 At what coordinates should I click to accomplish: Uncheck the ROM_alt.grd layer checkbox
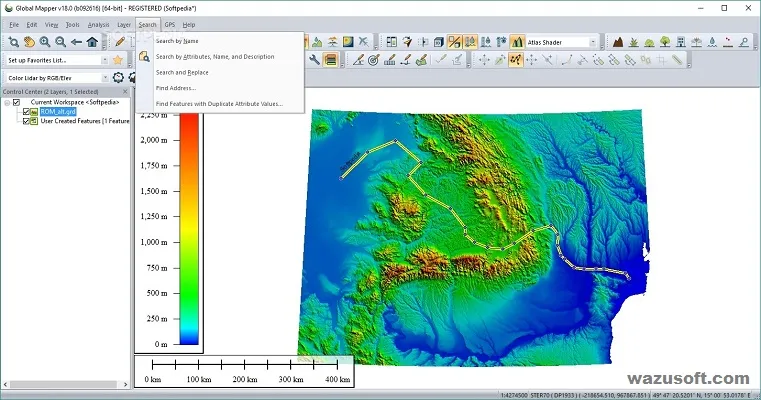click(x=26, y=112)
